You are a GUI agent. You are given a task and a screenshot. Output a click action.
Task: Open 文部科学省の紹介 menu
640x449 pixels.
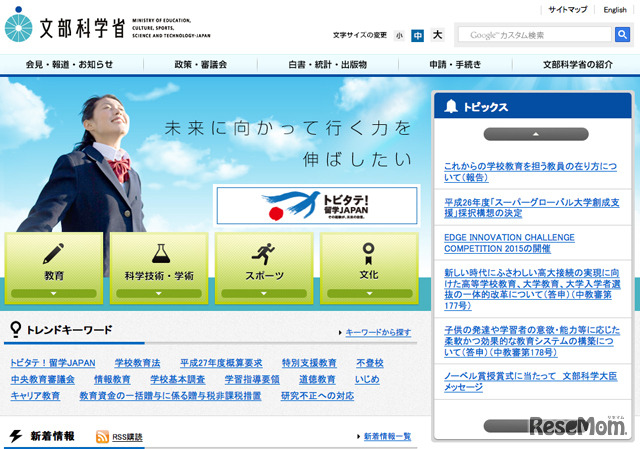pyautogui.click(x=578, y=64)
